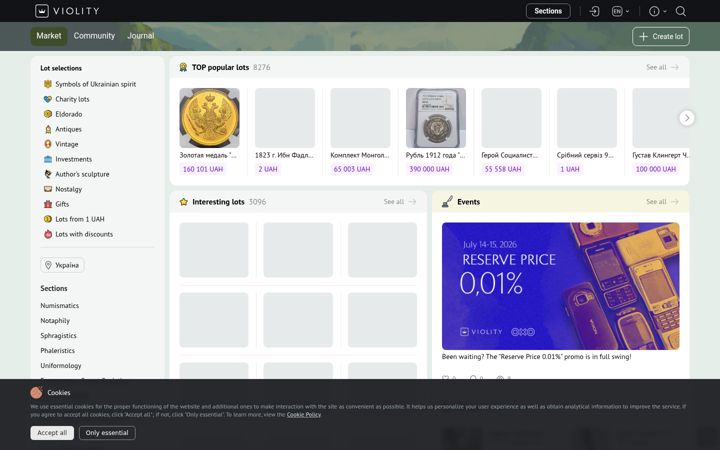Expand the EN language dropdown

[620, 11]
